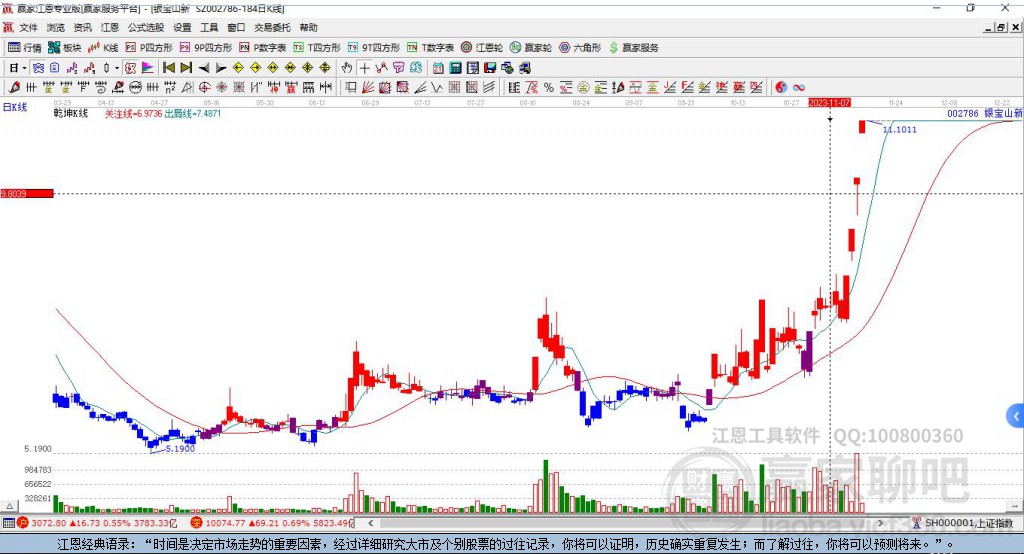Viewport: 1024px width, 554px height.
Task: Click the 2023-11-07 date marker
Action: click(829, 103)
